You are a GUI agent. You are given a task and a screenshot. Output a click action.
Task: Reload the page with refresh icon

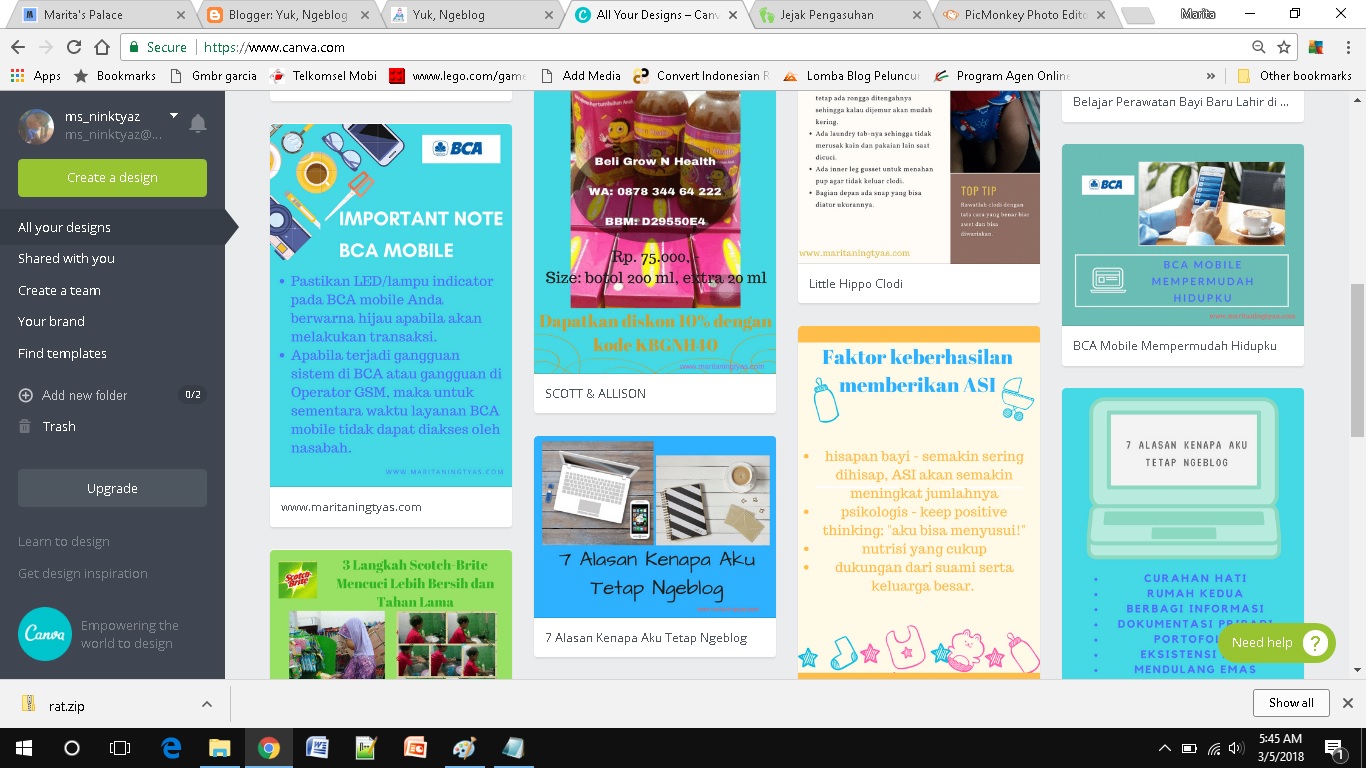click(73, 47)
